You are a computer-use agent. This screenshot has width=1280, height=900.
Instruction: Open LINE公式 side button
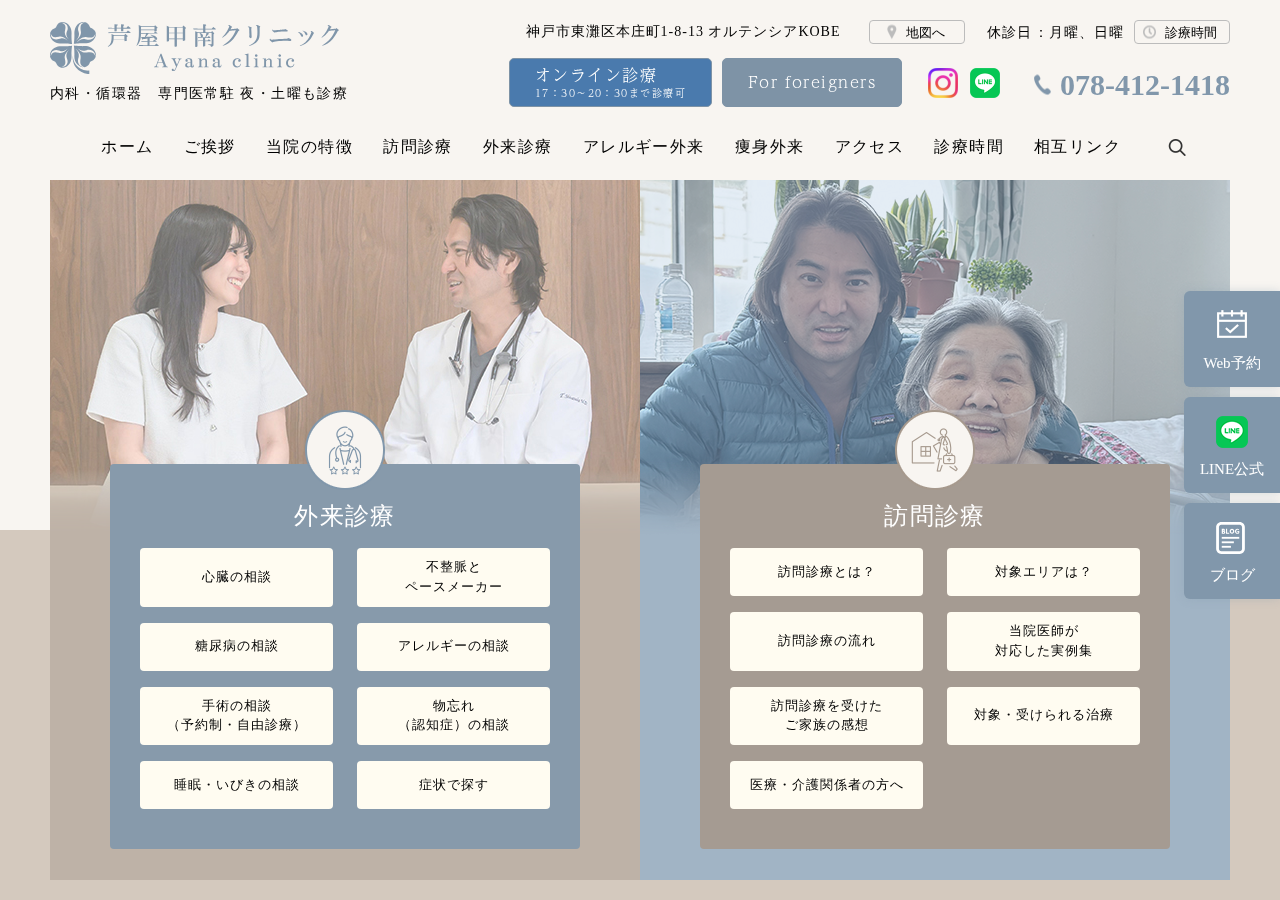[x=1232, y=445]
